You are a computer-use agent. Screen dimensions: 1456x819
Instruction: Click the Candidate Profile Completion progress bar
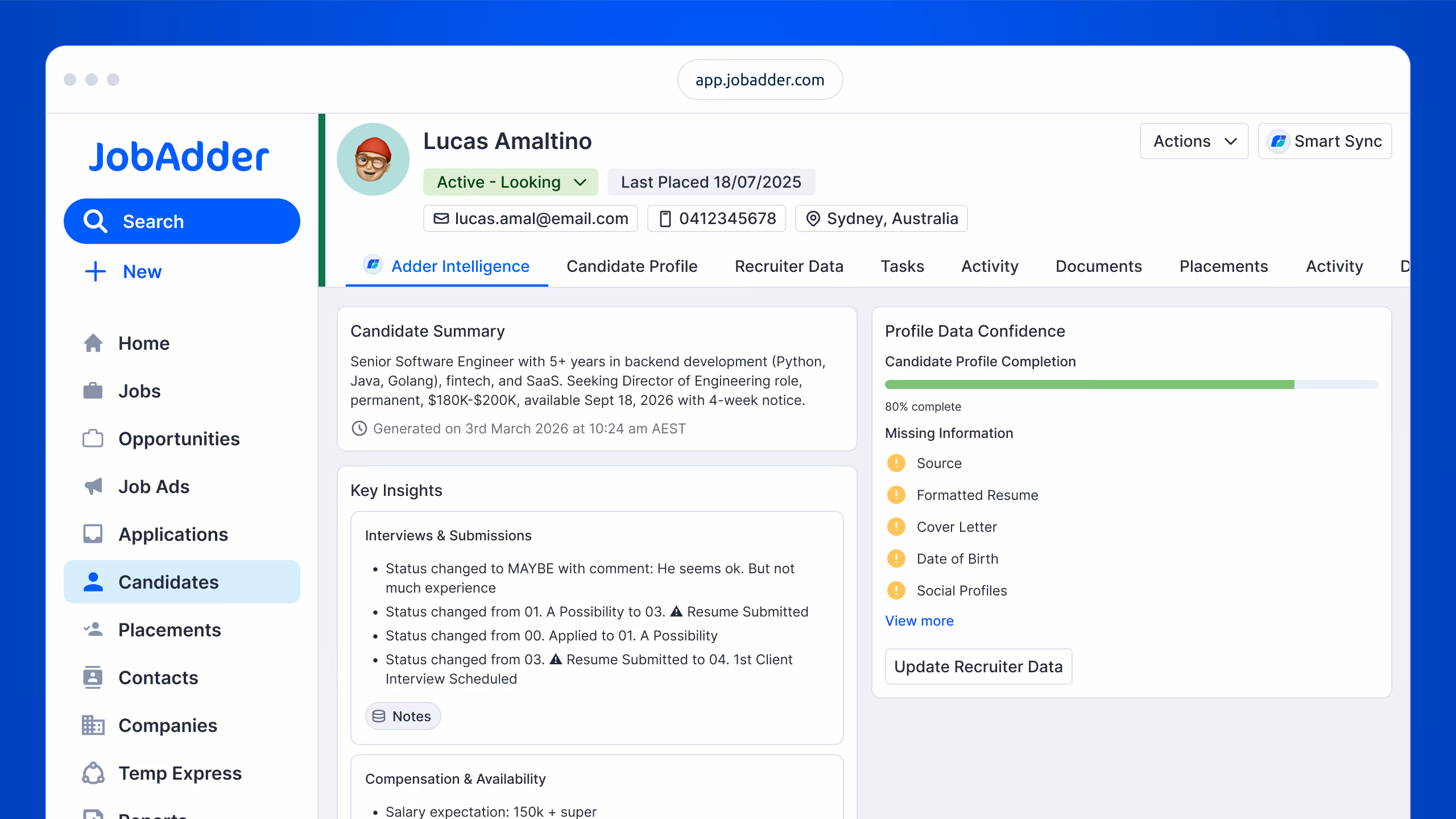1132,385
